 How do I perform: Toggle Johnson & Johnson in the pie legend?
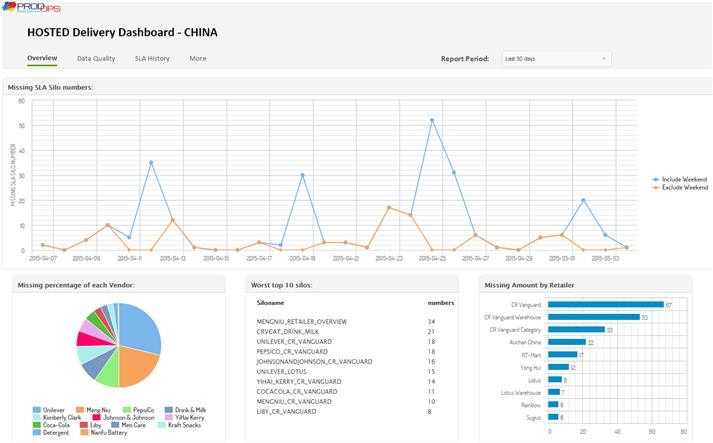coord(124,418)
